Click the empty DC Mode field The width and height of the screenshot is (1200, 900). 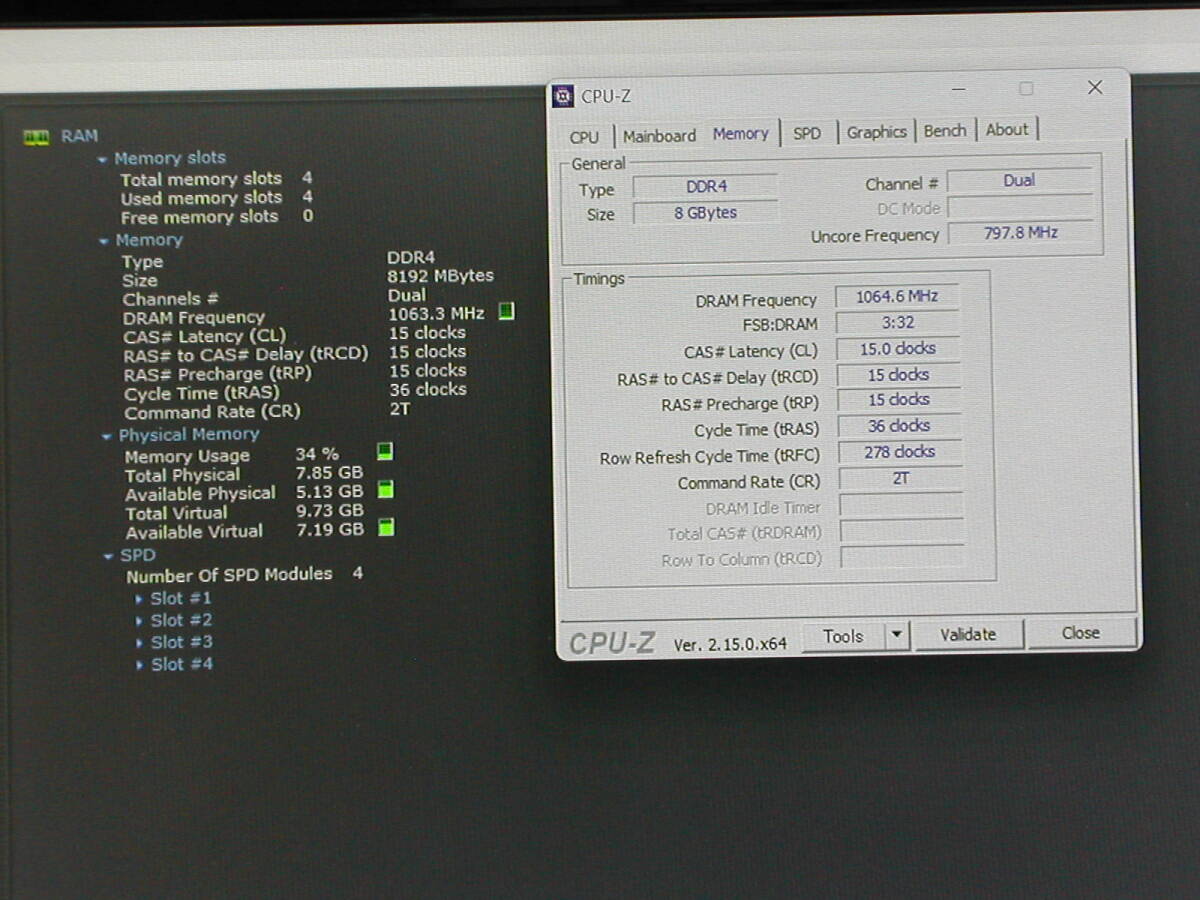tap(1020, 208)
